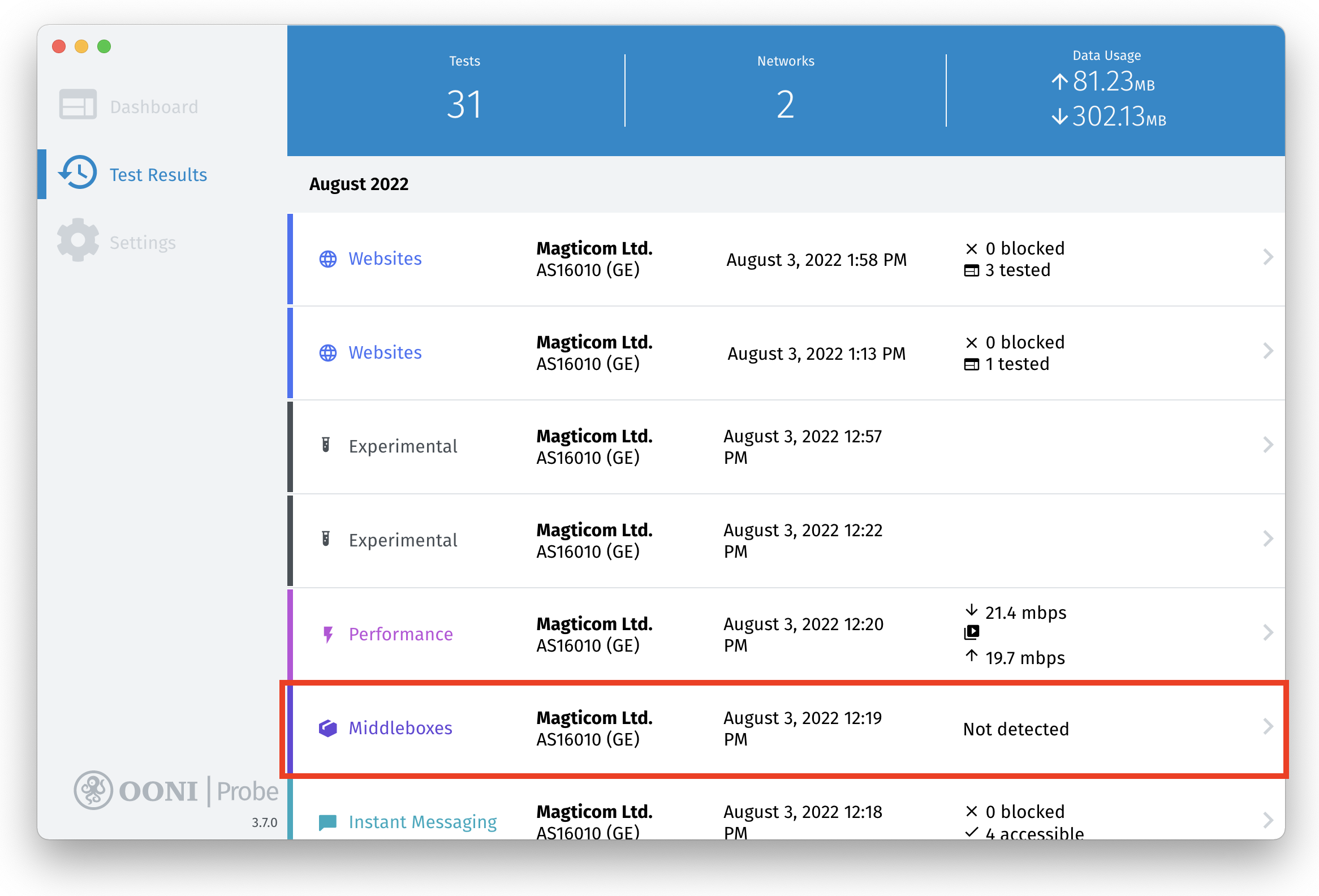1319x896 pixels.
Task: Click the Settings gear icon
Action: pos(77,240)
